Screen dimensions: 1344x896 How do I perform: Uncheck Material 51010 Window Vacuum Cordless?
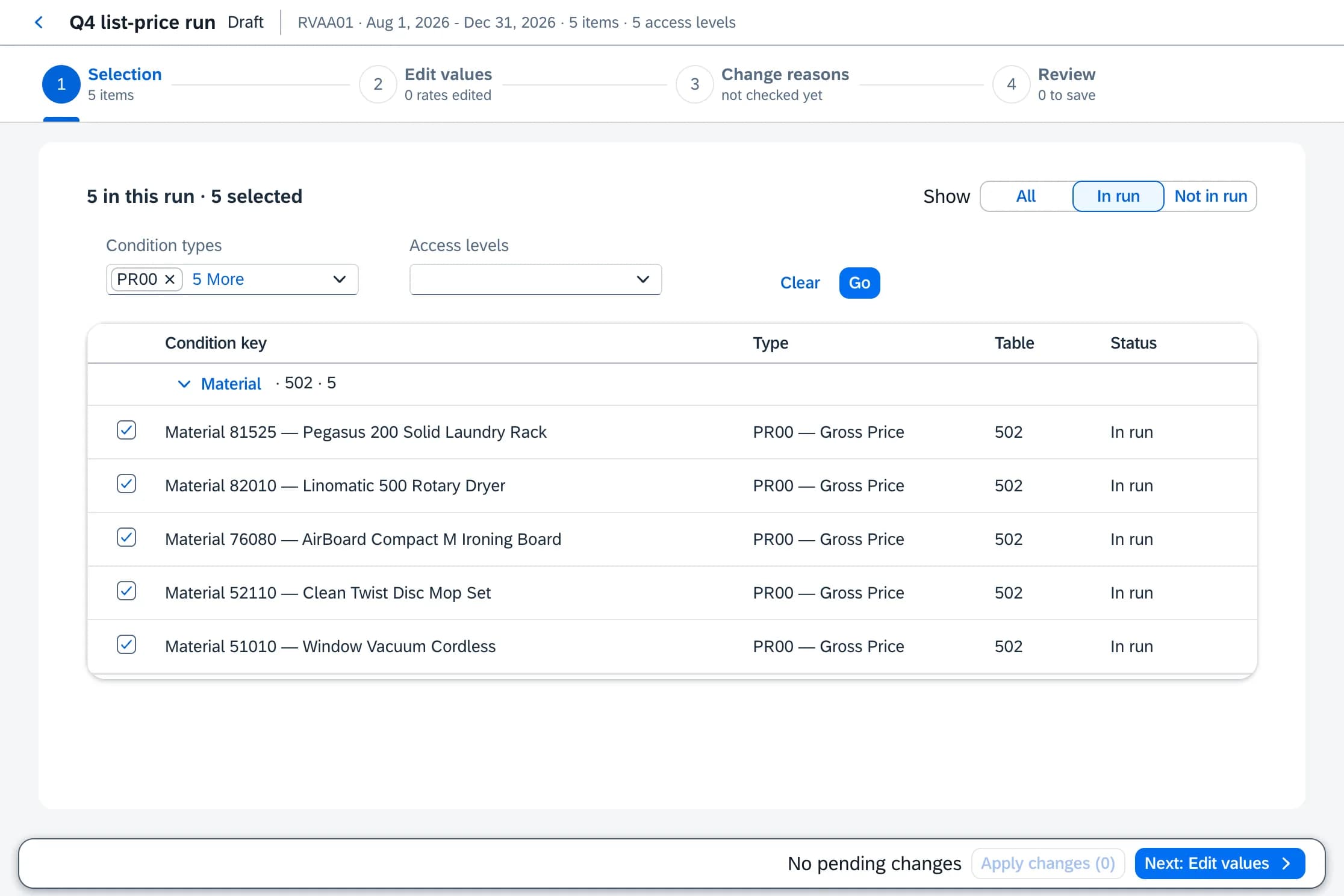(x=126, y=645)
